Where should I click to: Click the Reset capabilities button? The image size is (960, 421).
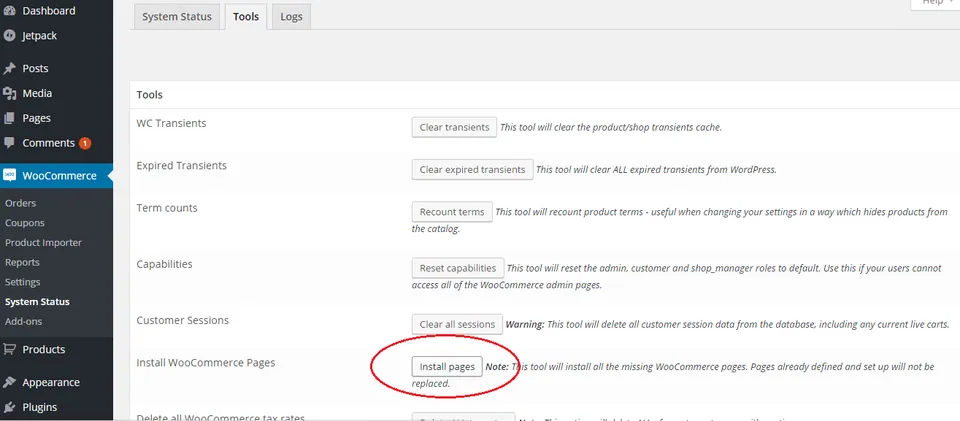click(x=458, y=268)
